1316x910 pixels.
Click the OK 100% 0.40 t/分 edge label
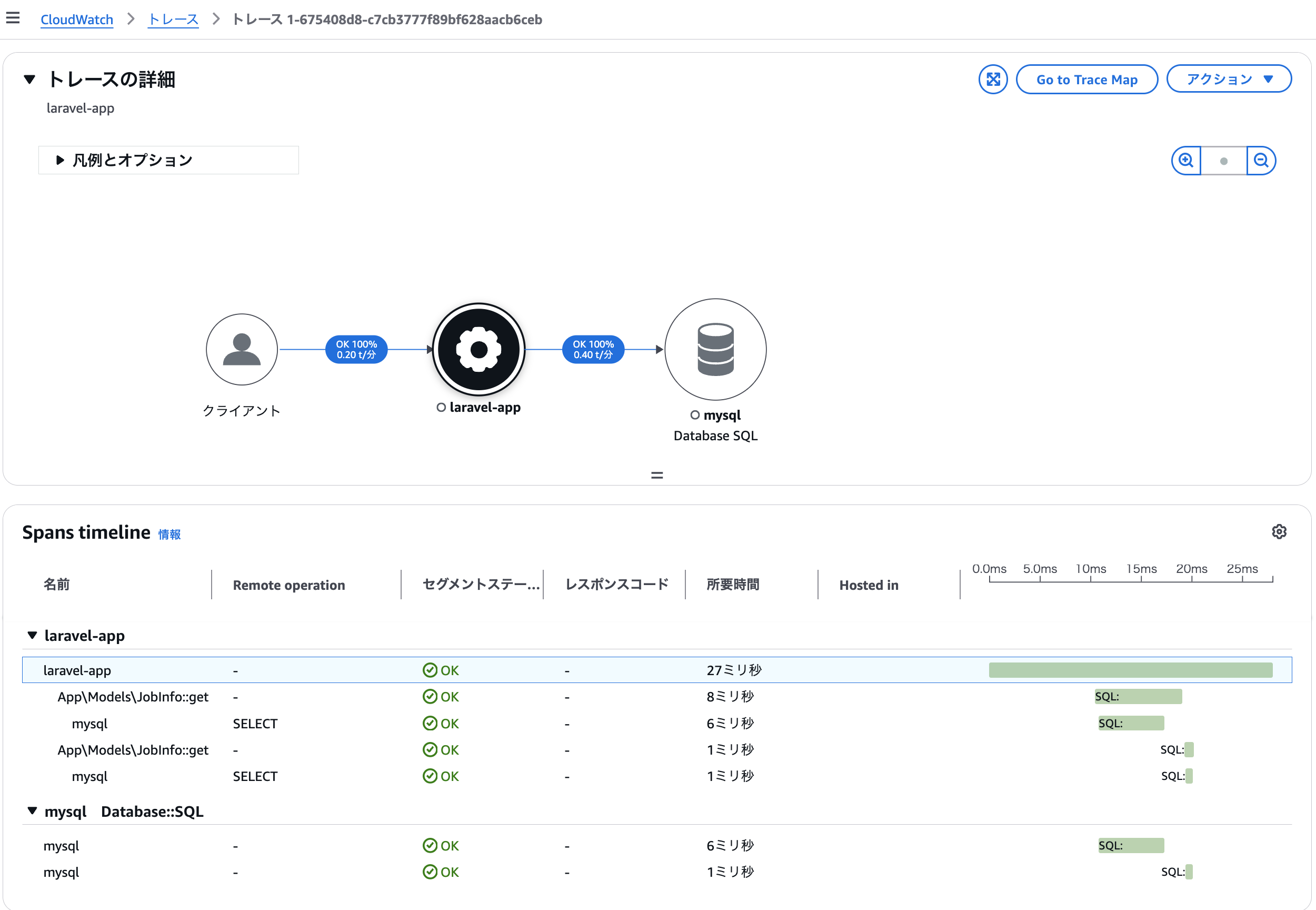click(593, 349)
